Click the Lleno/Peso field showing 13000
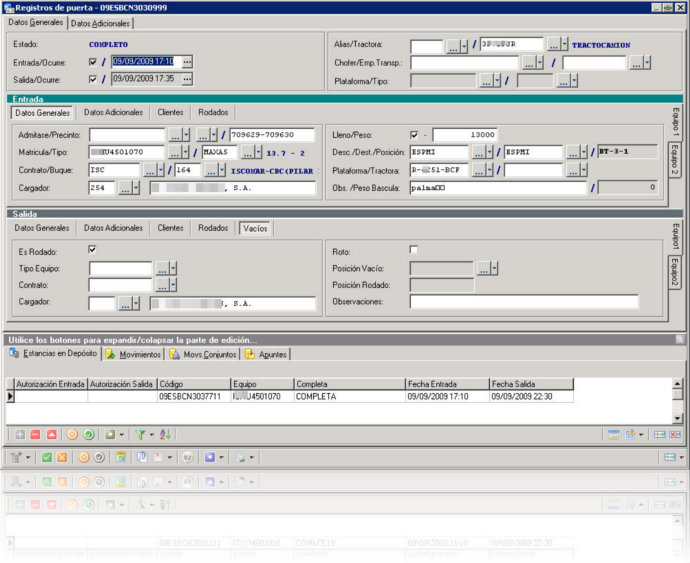Screen dimensions: 690x563 pyautogui.click(x=465, y=135)
